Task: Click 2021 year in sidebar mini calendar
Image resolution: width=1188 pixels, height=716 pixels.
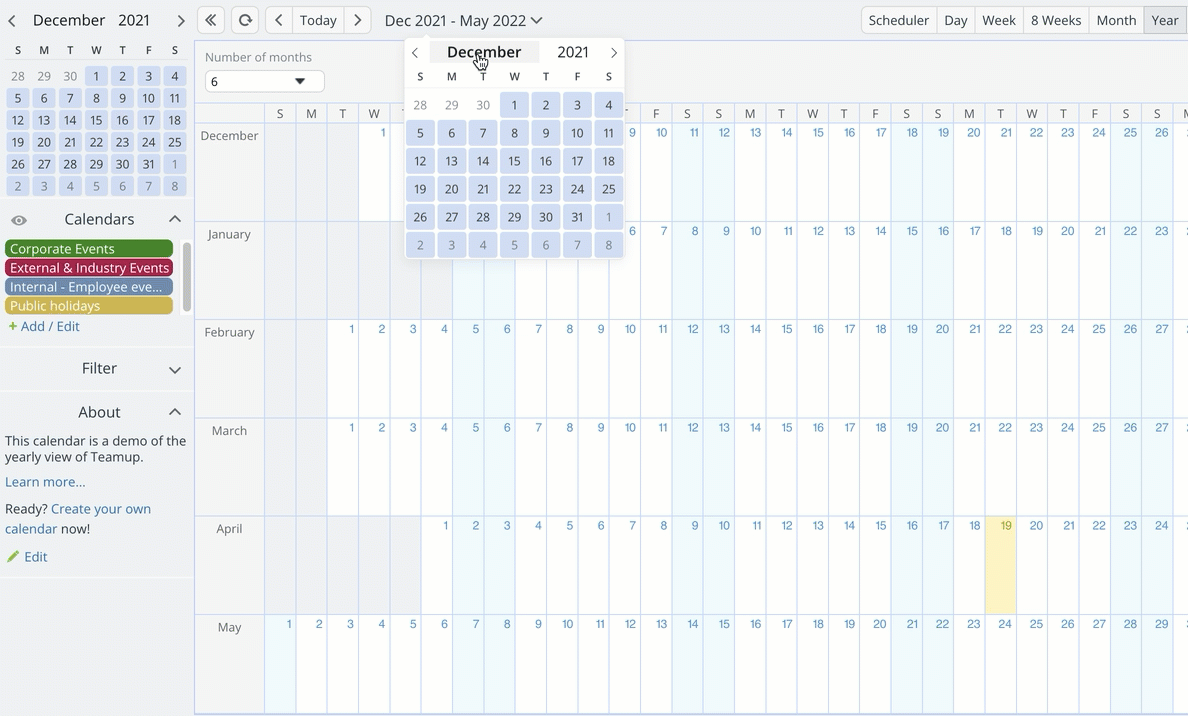Action: (x=134, y=20)
